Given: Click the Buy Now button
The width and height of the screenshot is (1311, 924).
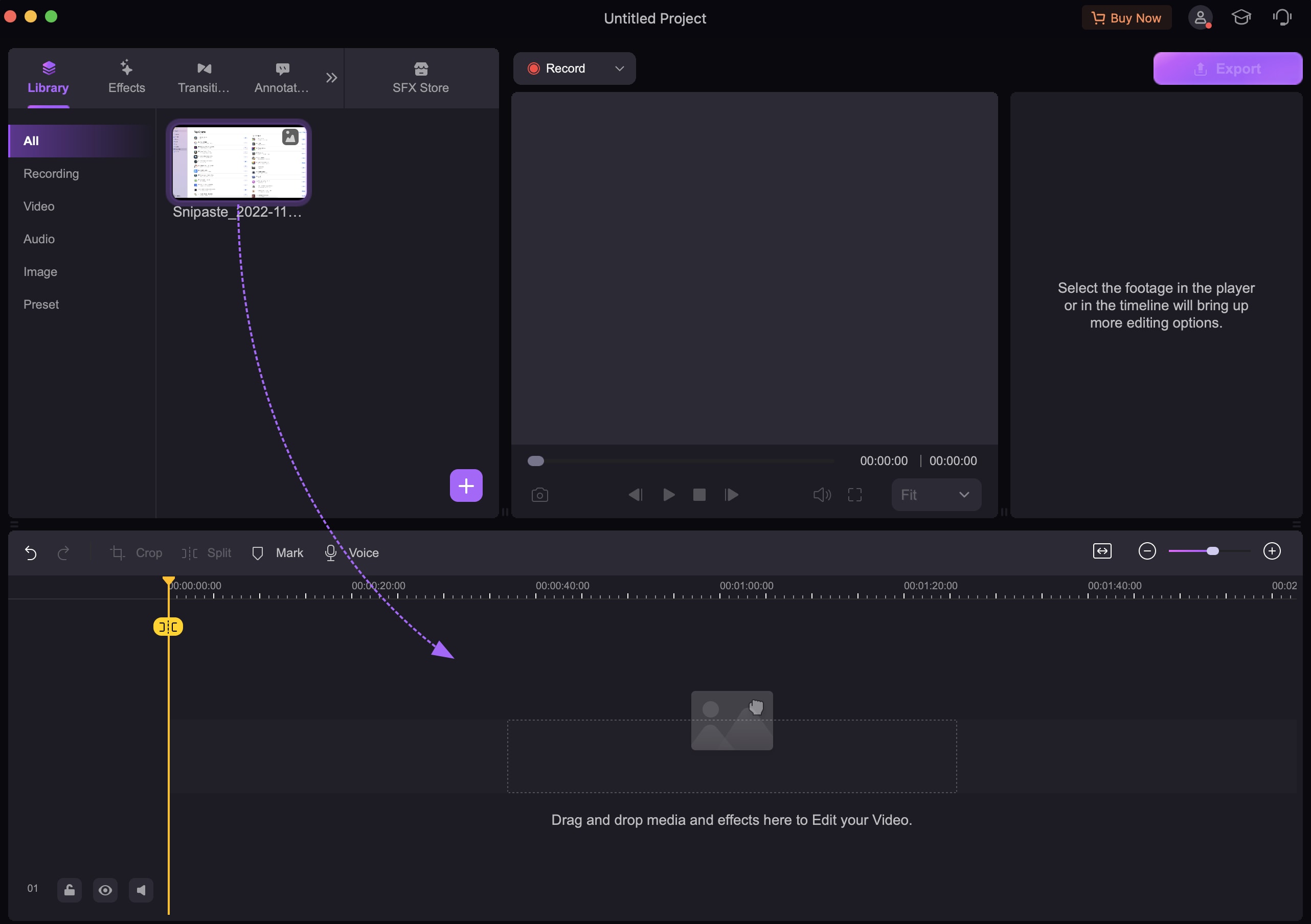Looking at the screenshot, I should point(1127,17).
